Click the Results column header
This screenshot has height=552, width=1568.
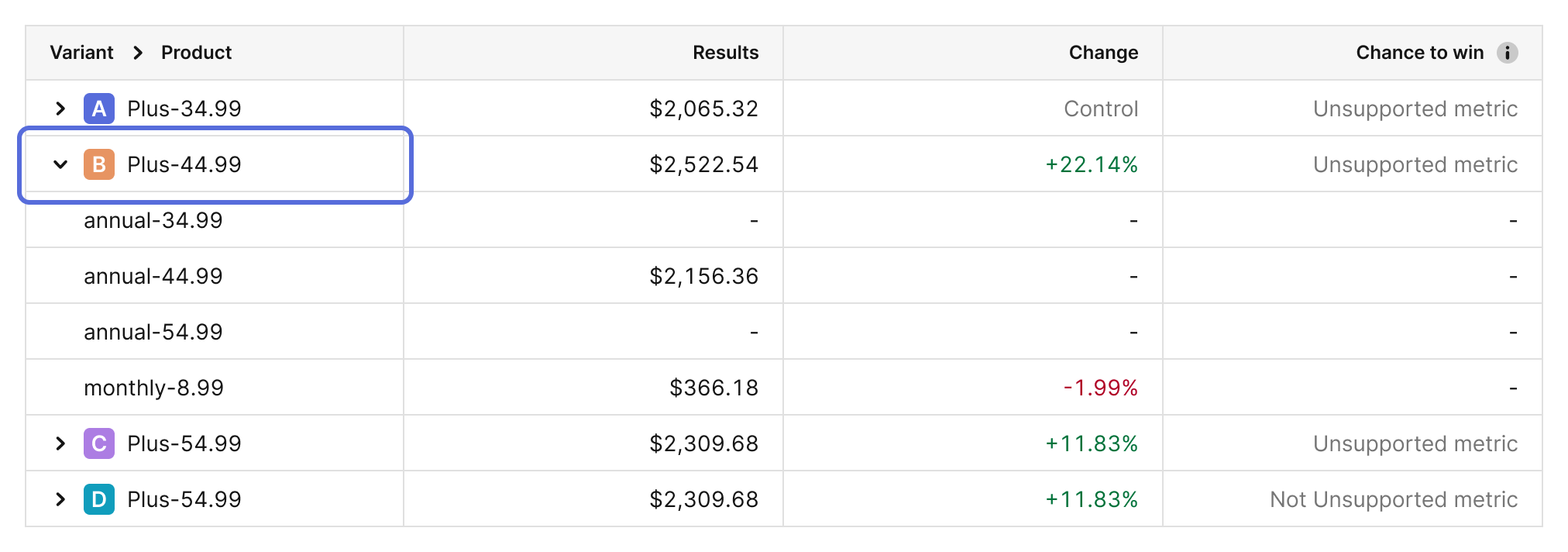tap(725, 53)
